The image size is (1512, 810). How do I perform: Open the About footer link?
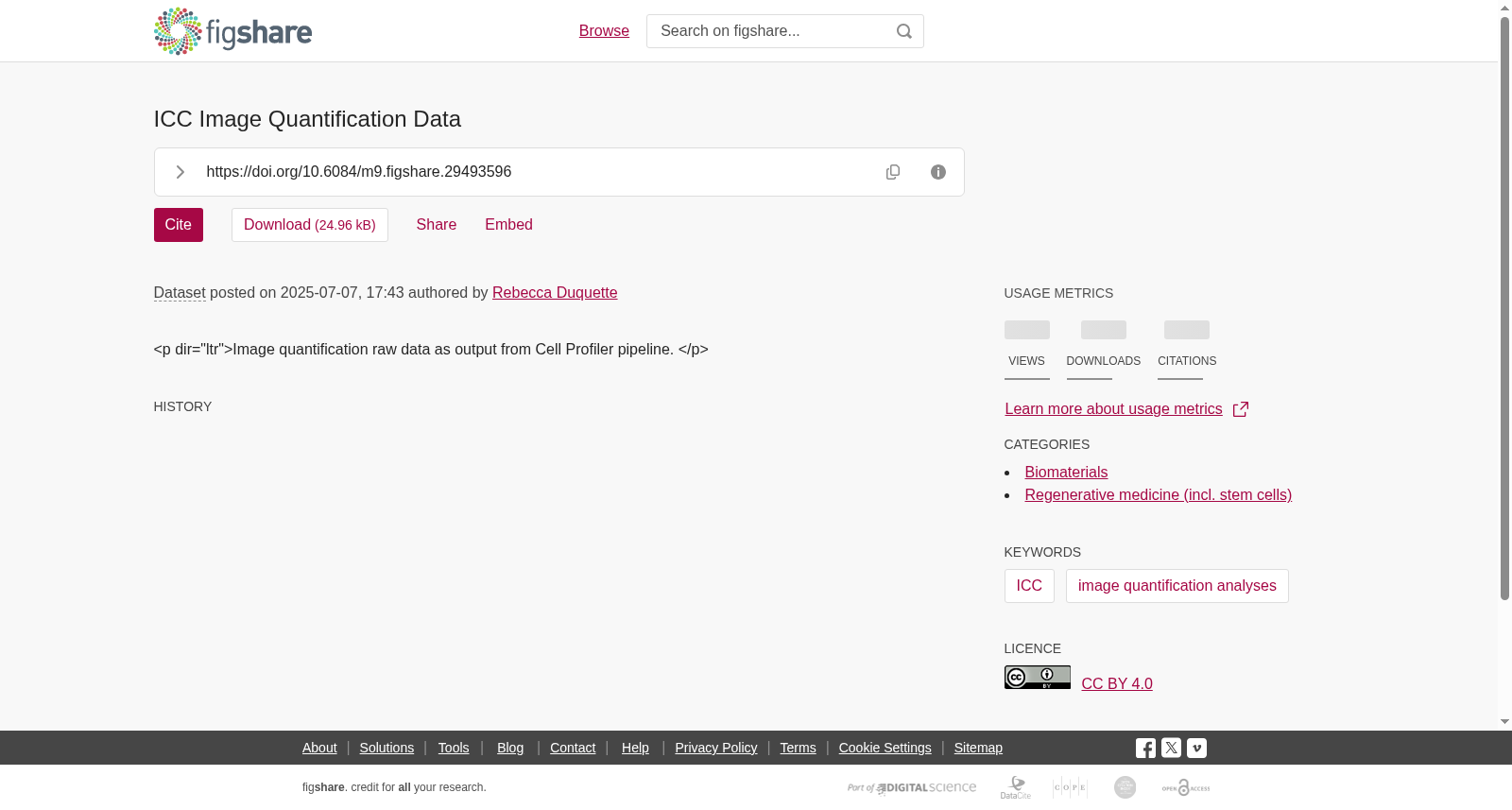click(319, 748)
